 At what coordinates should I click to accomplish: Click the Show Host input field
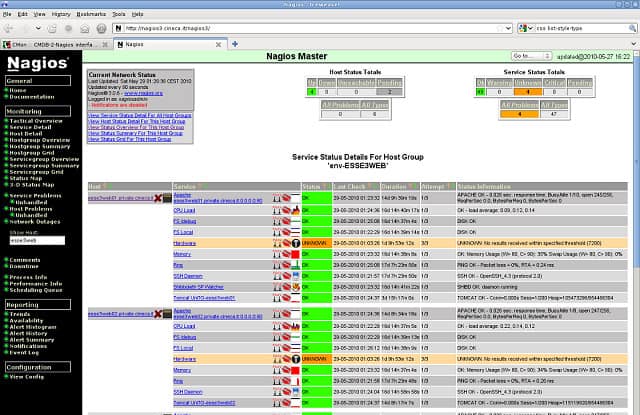pyautogui.click(x=37, y=240)
